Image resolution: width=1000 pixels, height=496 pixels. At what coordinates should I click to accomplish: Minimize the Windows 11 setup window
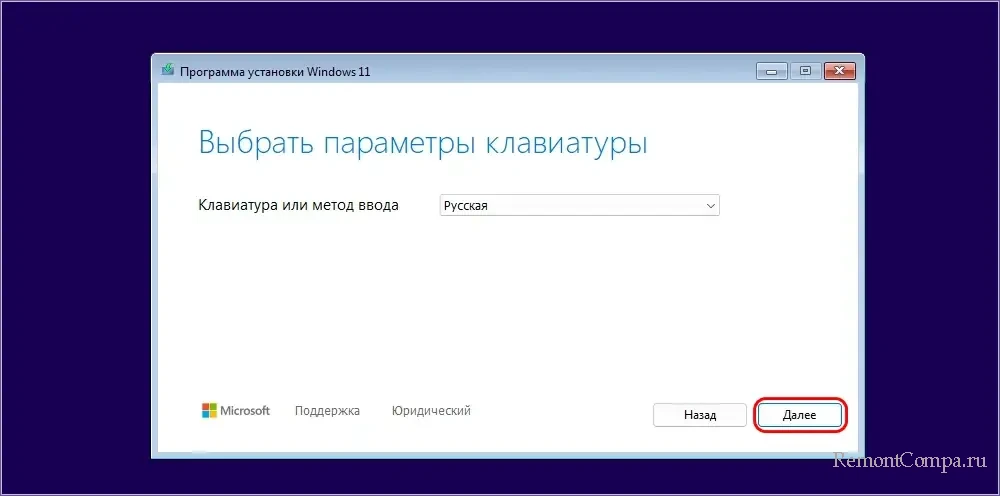tap(771, 71)
